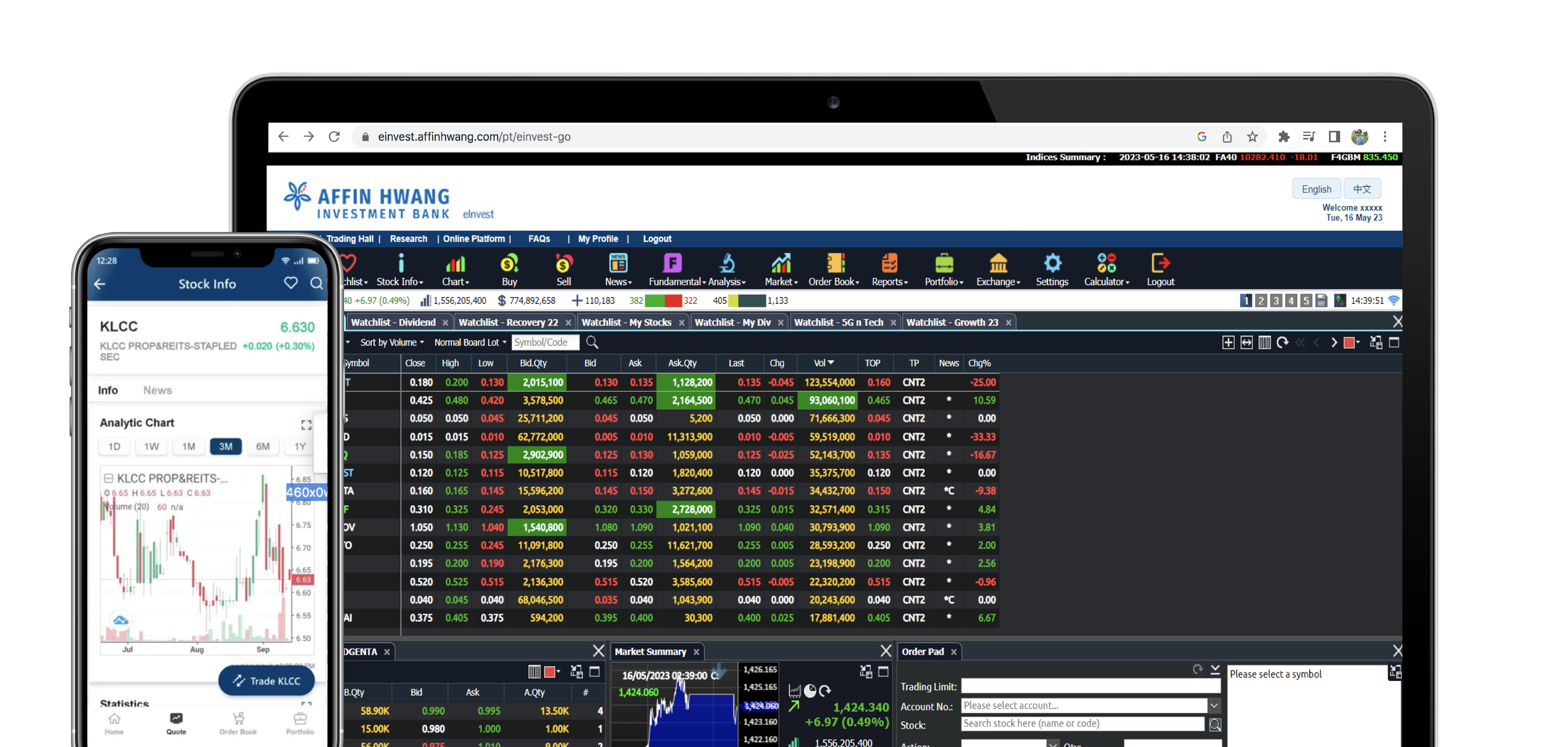Open the FAQs menu link
This screenshot has height=747, width=1568.
coord(539,239)
